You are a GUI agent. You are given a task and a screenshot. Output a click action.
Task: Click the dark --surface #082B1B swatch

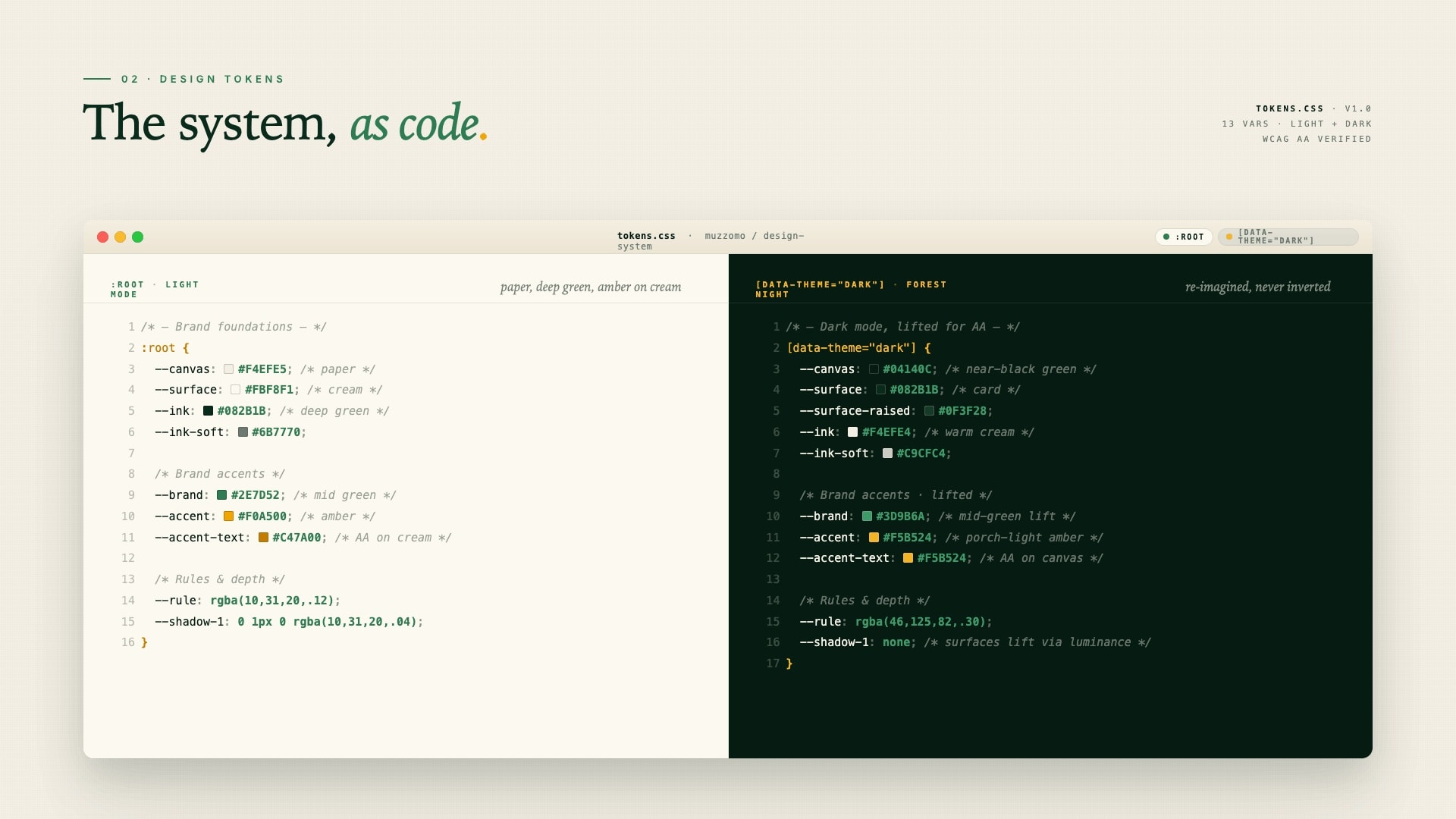(x=880, y=390)
